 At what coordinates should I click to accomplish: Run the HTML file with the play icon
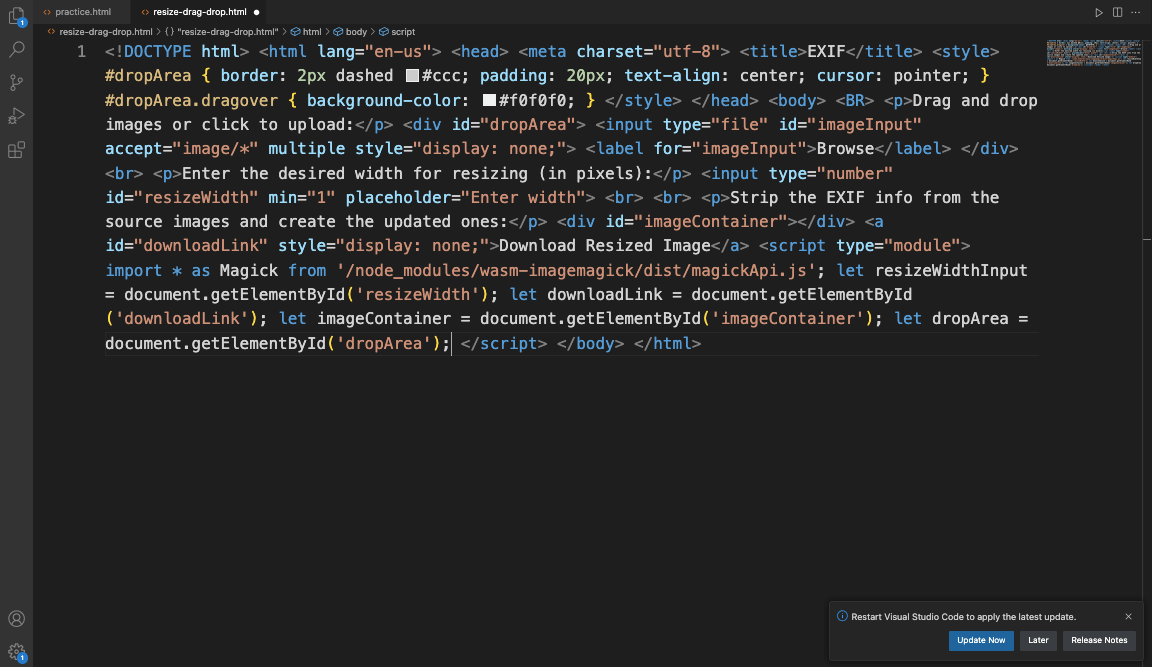click(1099, 11)
